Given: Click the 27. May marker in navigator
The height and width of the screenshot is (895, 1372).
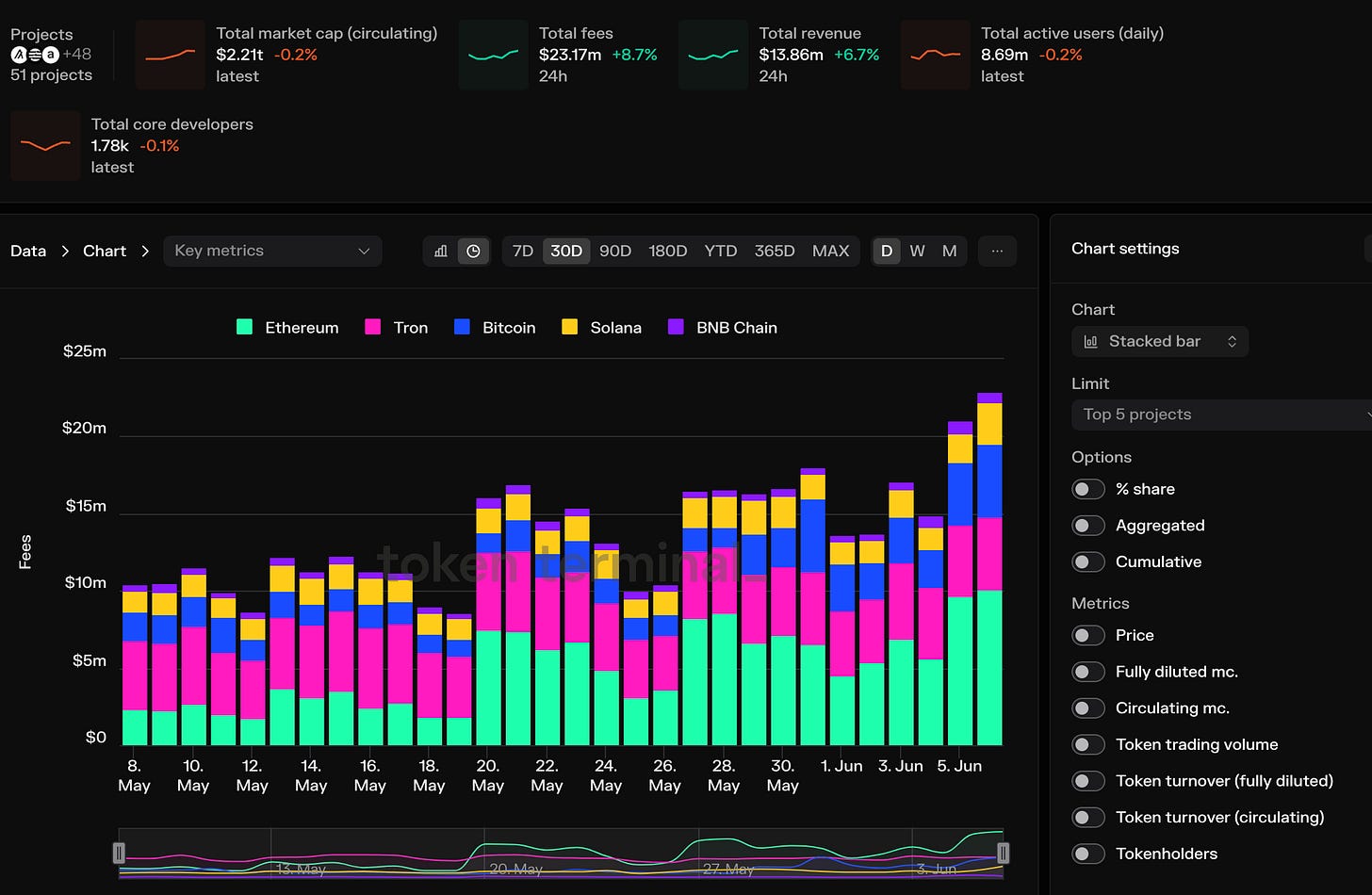Looking at the screenshot, I should point(728,869).
